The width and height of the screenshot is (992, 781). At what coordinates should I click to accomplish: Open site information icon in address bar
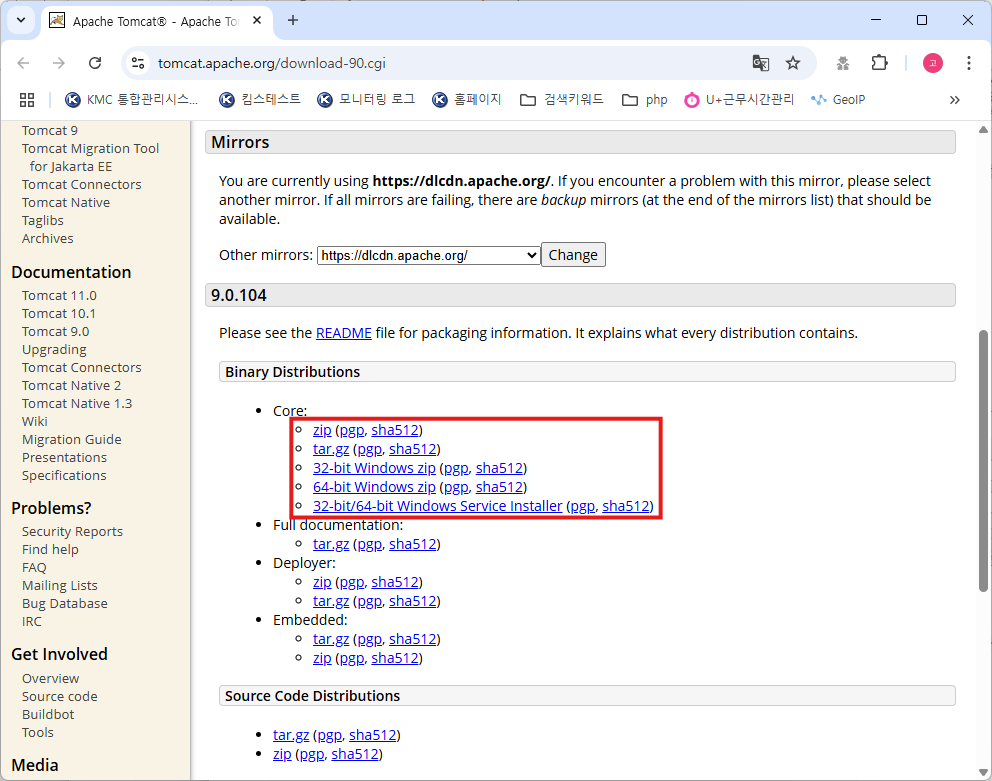click(138, 63)
